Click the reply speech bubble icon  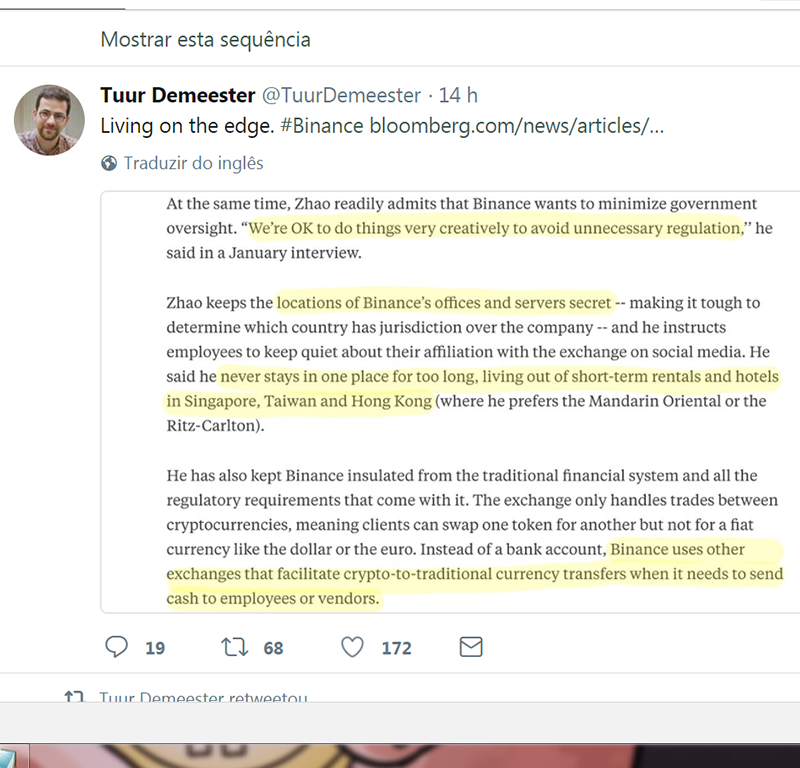[x=116, y=647]
